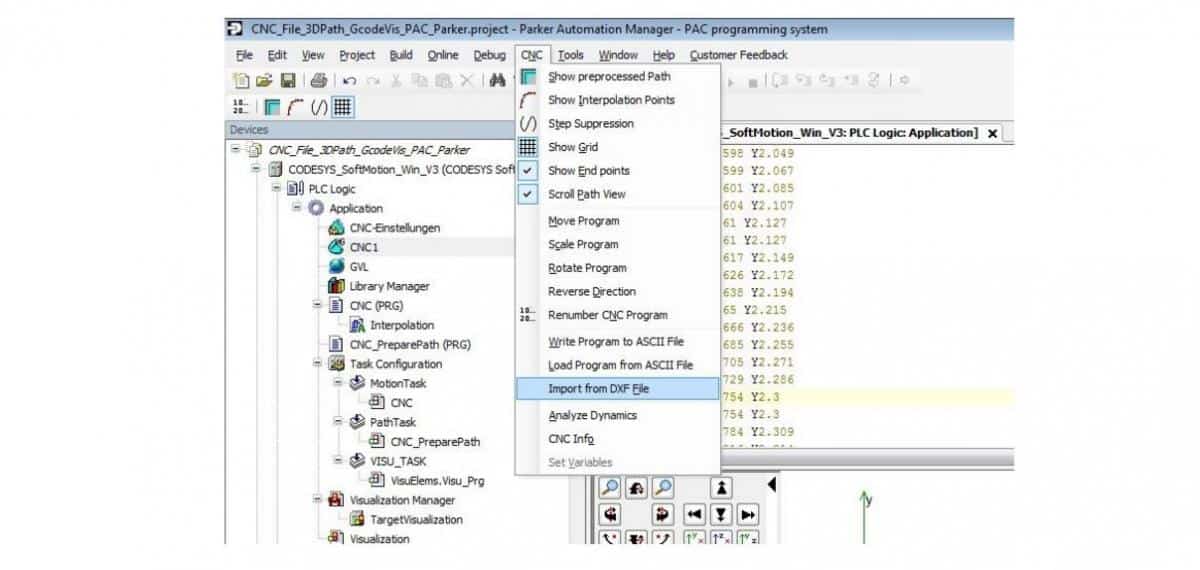
Task: Open the Project menu
Action: tap(357, 55)
